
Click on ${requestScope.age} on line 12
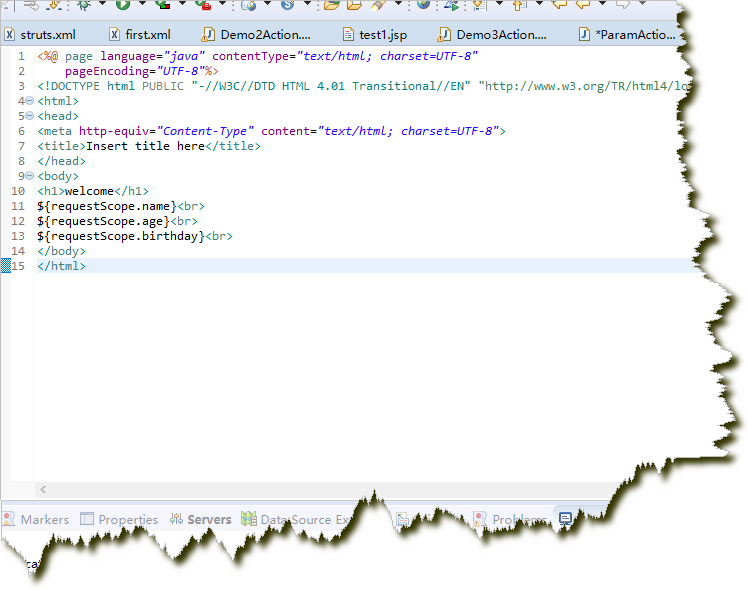tap(104, 221)
